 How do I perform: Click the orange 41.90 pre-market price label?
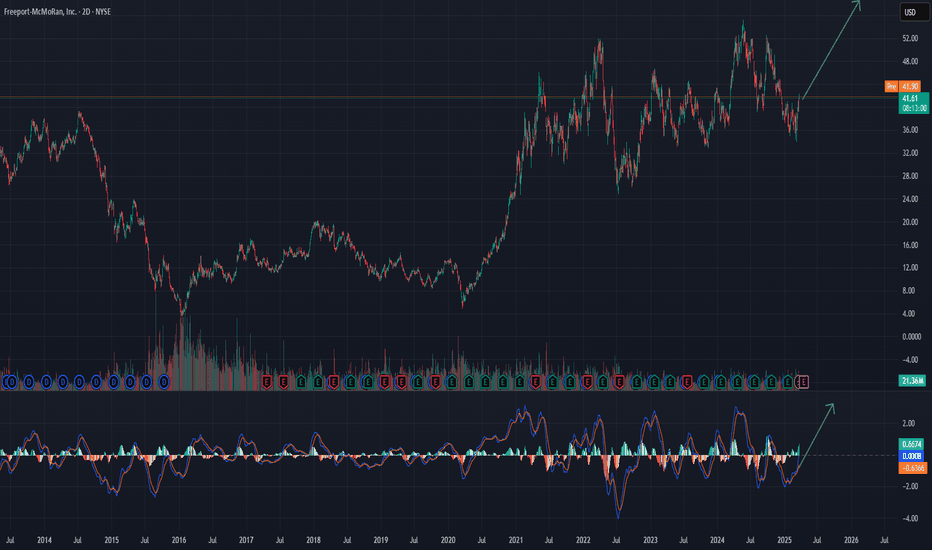tap(910, 87)
